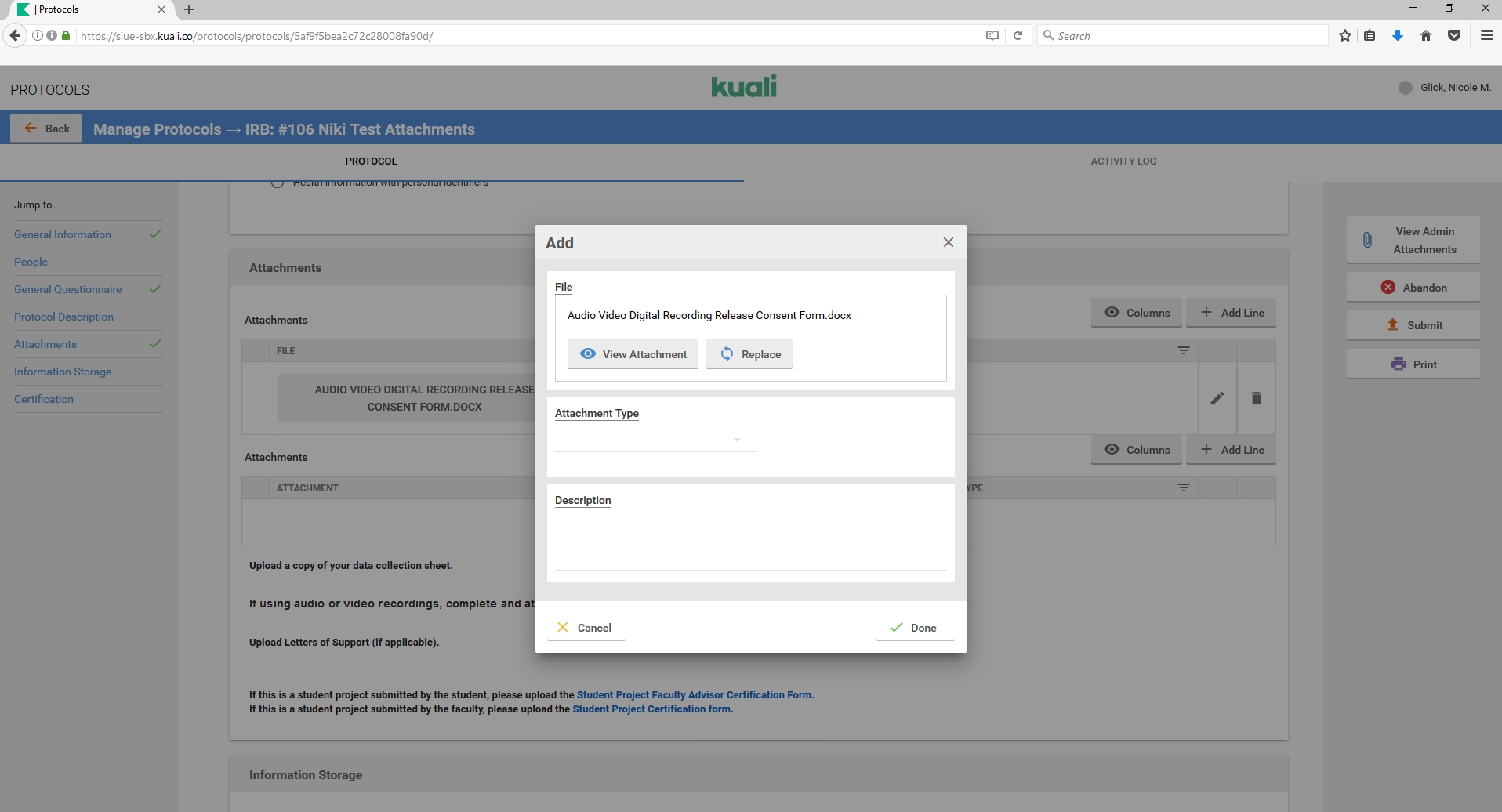This screenshot has height=812, width=1502.
Task: Switch to the Activity Log tab
Action: pyautogui.click(x=1123, y=161)
